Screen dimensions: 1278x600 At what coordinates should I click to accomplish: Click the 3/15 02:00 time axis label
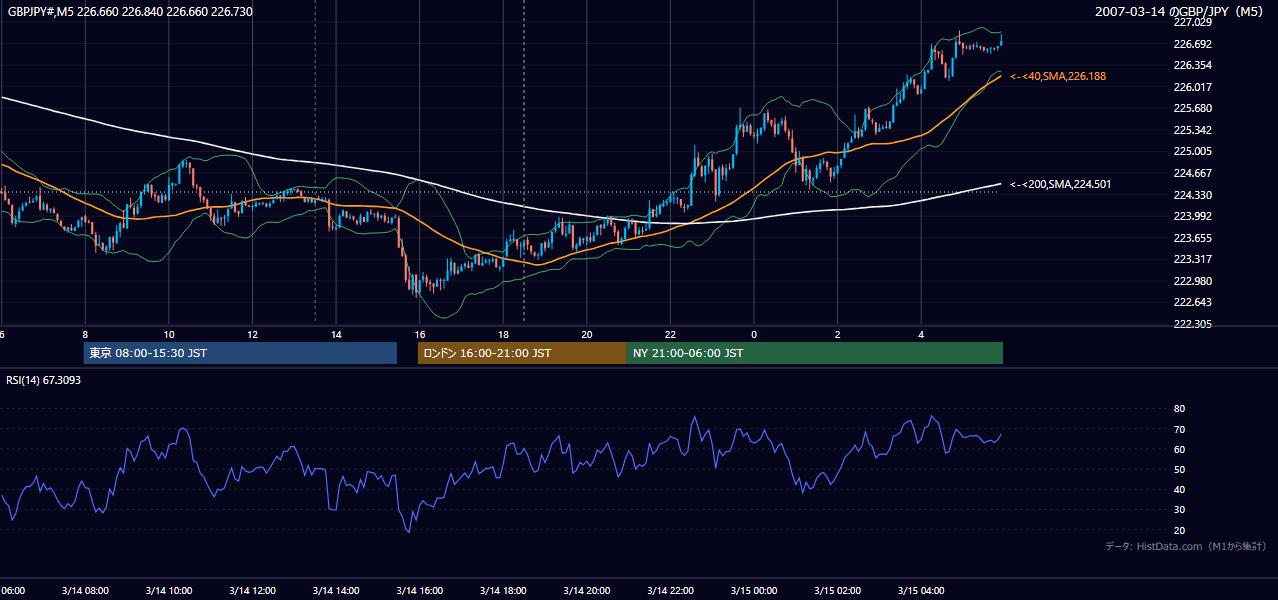click(x=838, y=591)
